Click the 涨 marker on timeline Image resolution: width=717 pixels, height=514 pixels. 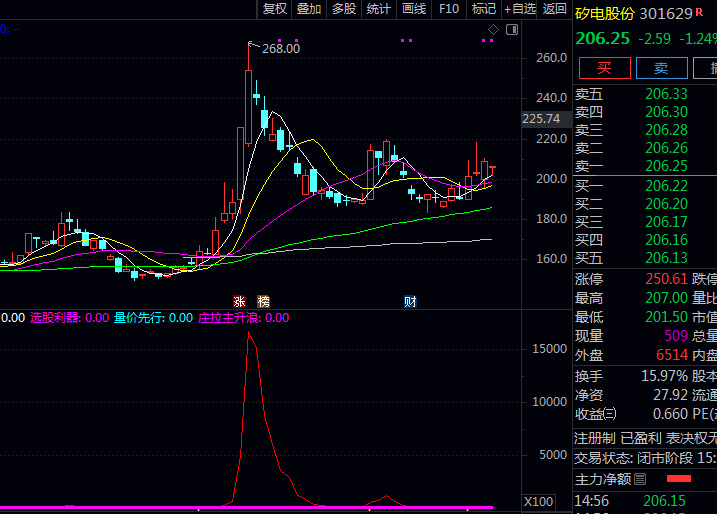239,301
